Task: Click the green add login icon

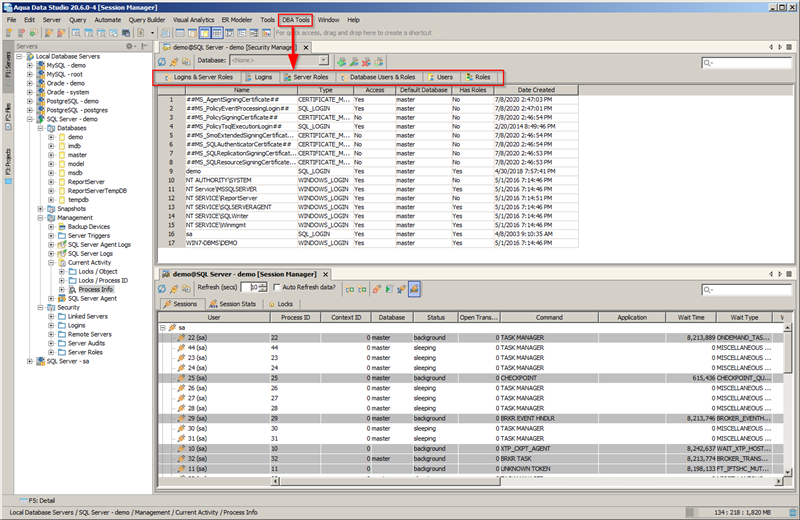Action: (341, 62)
